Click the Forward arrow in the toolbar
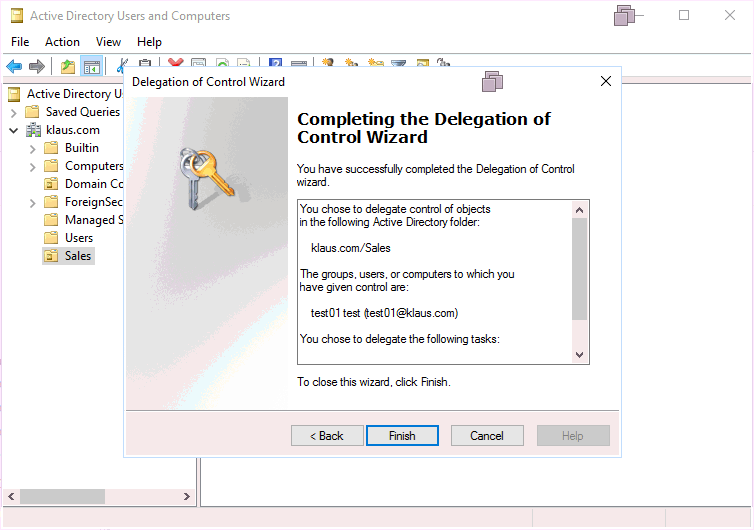This screenshot has height=530, width=754. [x=37, y=66]
